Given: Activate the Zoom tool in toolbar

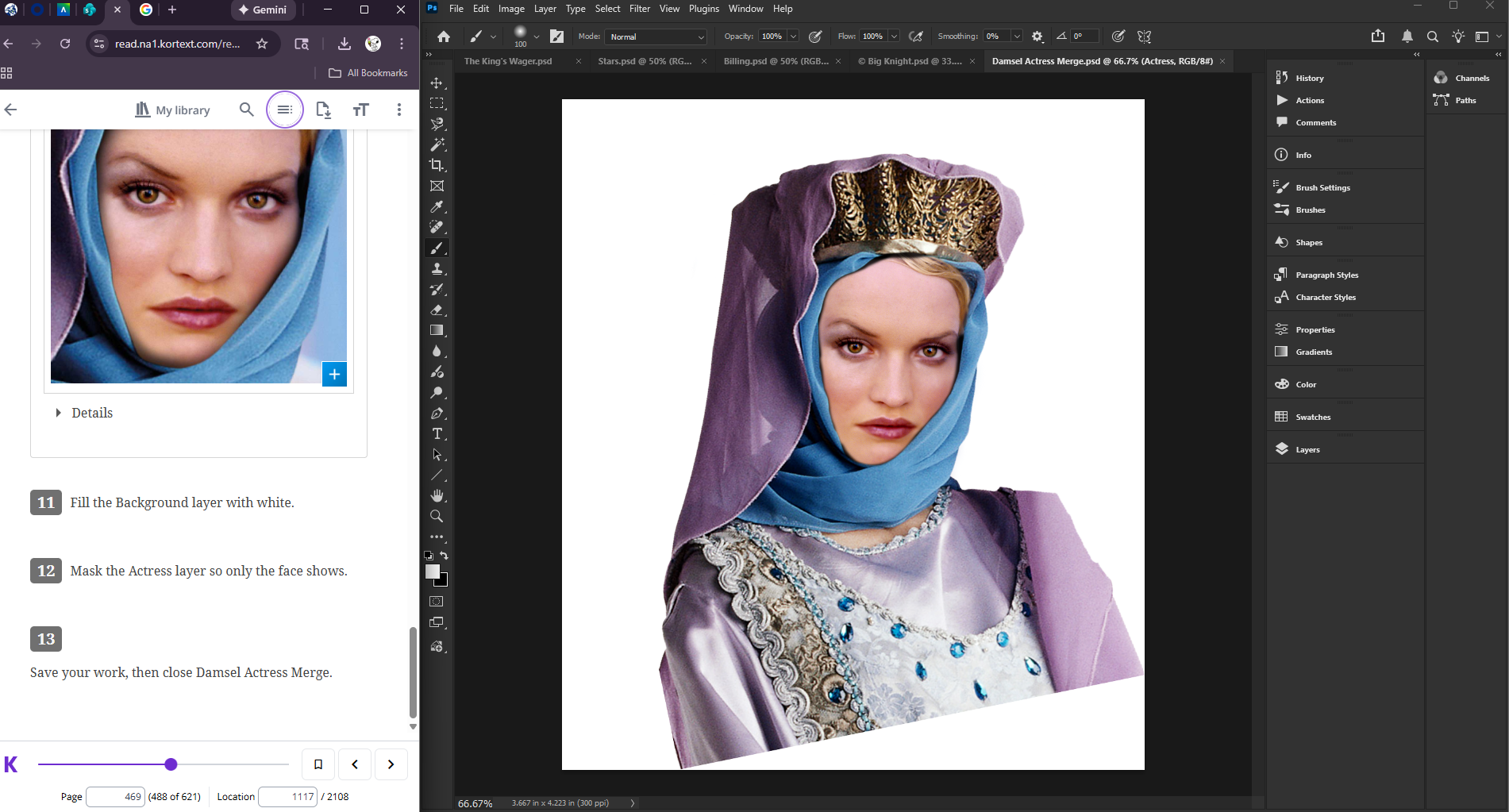Looking at the screenshot, I should (x=437, y=516).
